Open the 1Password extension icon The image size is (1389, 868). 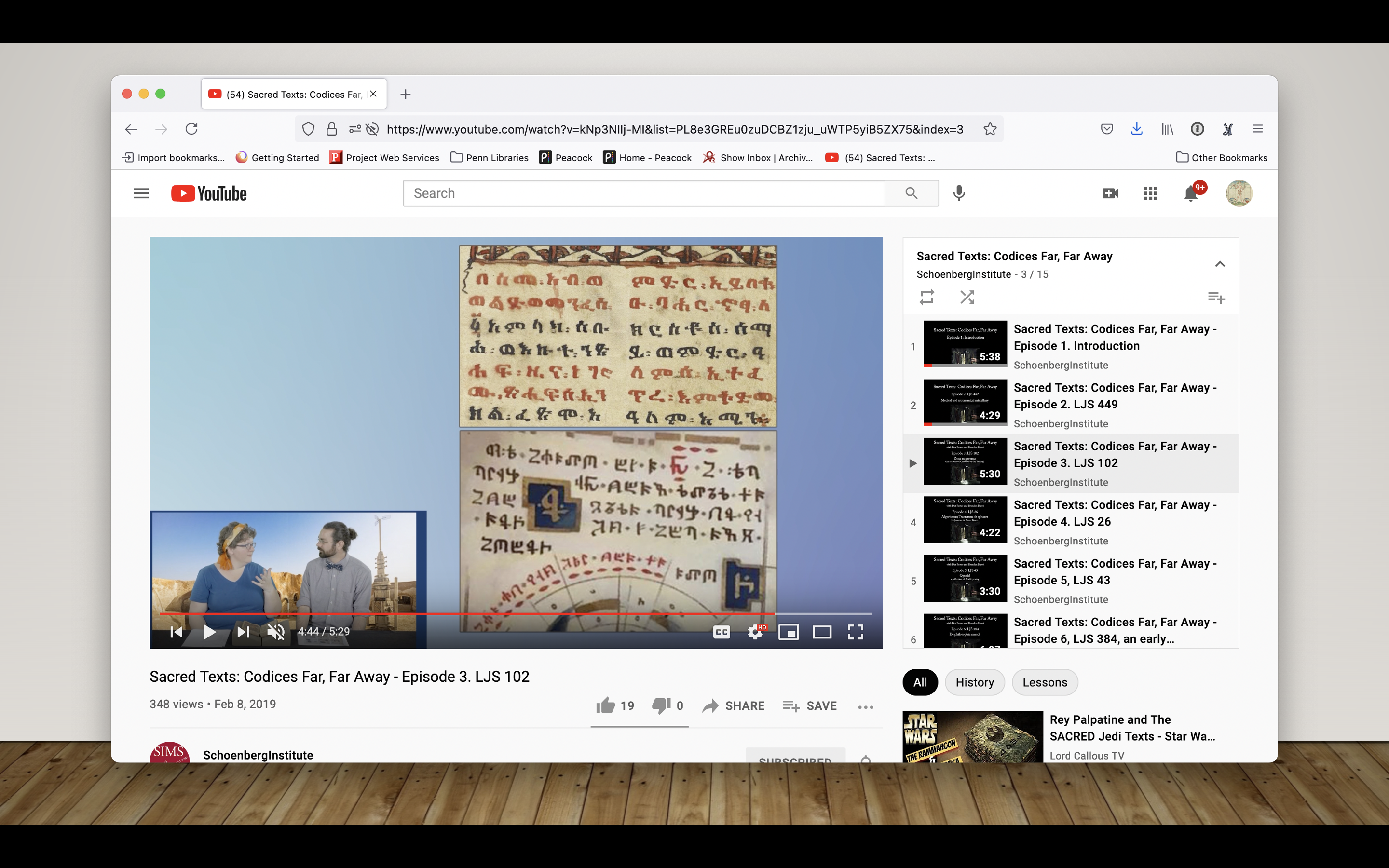pos(1198,129)
